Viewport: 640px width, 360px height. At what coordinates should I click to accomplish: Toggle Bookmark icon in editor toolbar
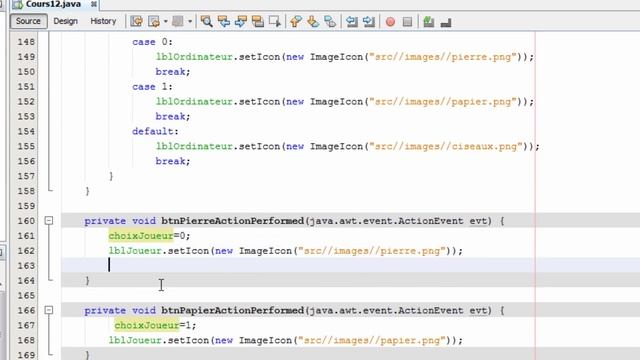pos(330,21)
